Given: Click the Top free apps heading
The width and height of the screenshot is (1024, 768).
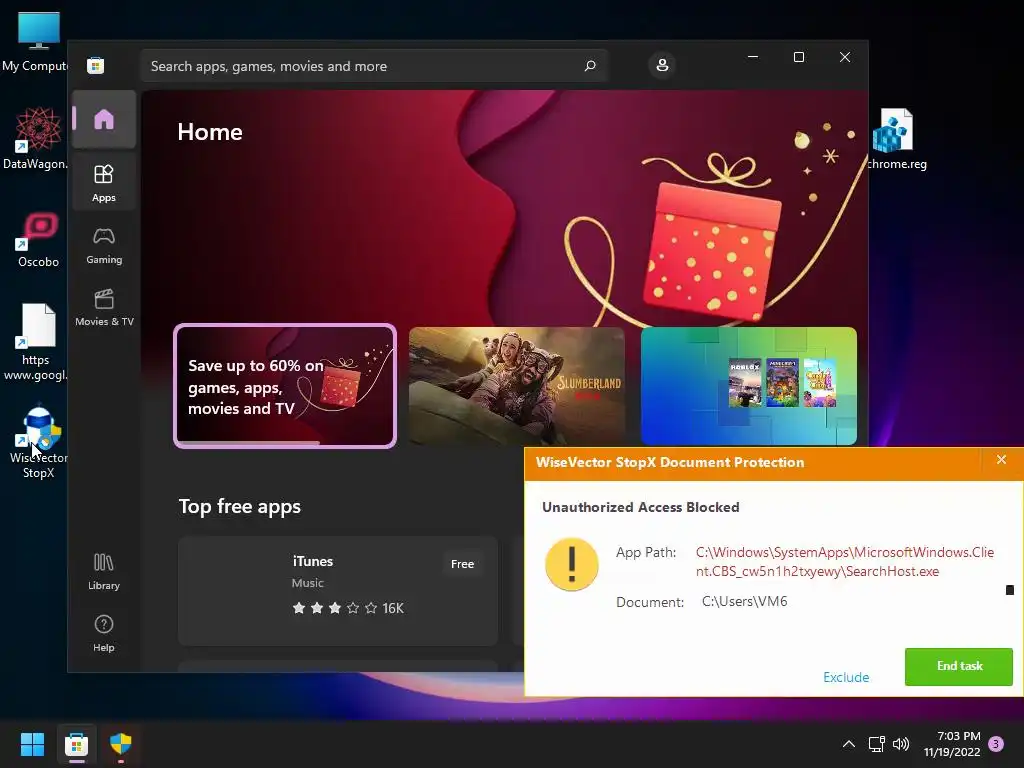Looking at the screenshot, I should pyautogui.click(x=240, y=507).
